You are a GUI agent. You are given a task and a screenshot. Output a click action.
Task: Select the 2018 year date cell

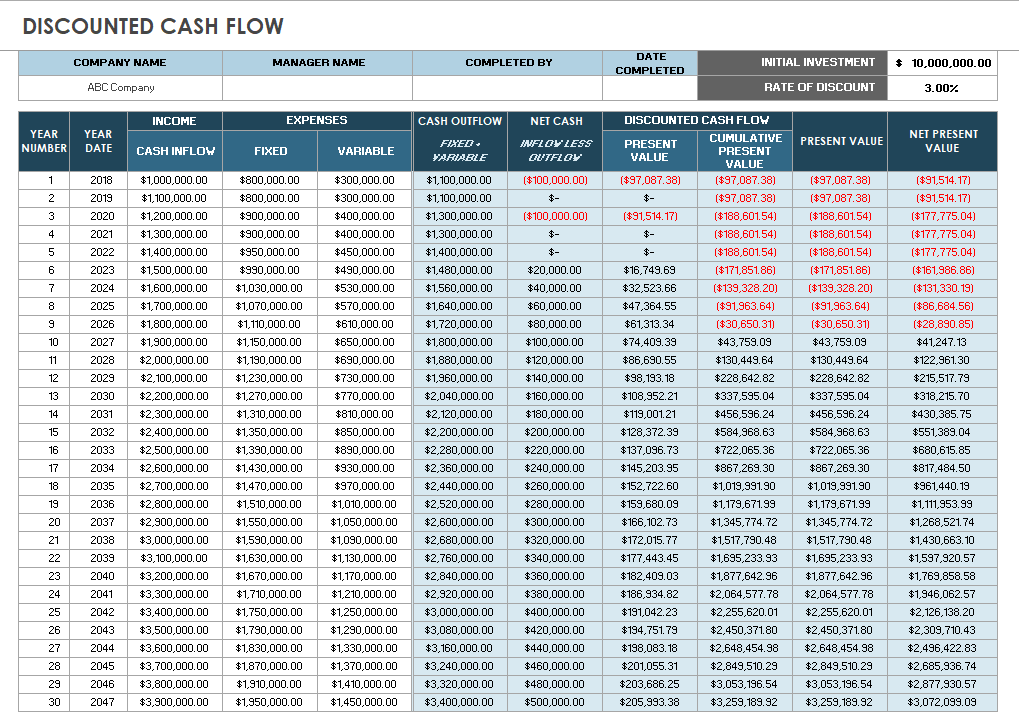[x=94, y=183]
